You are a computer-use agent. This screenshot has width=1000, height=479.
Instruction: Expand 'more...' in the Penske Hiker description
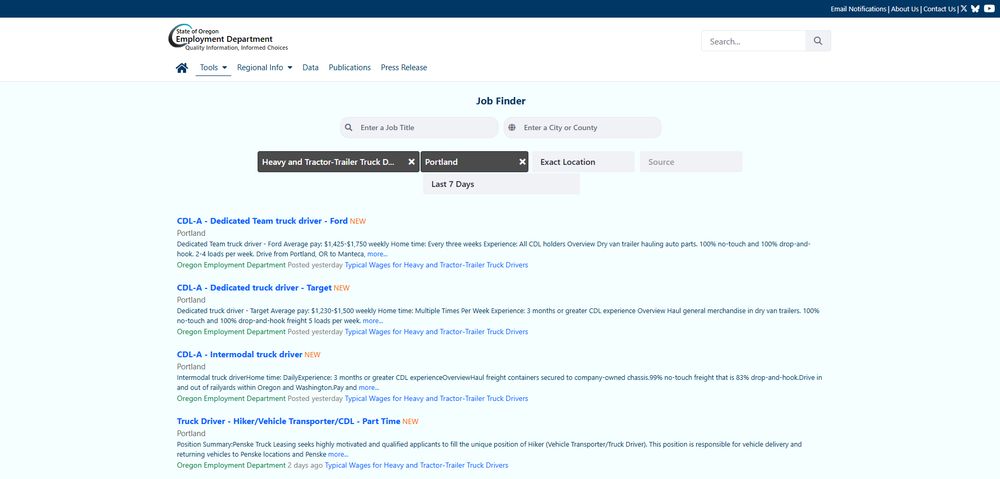click(x=338, y=455)
